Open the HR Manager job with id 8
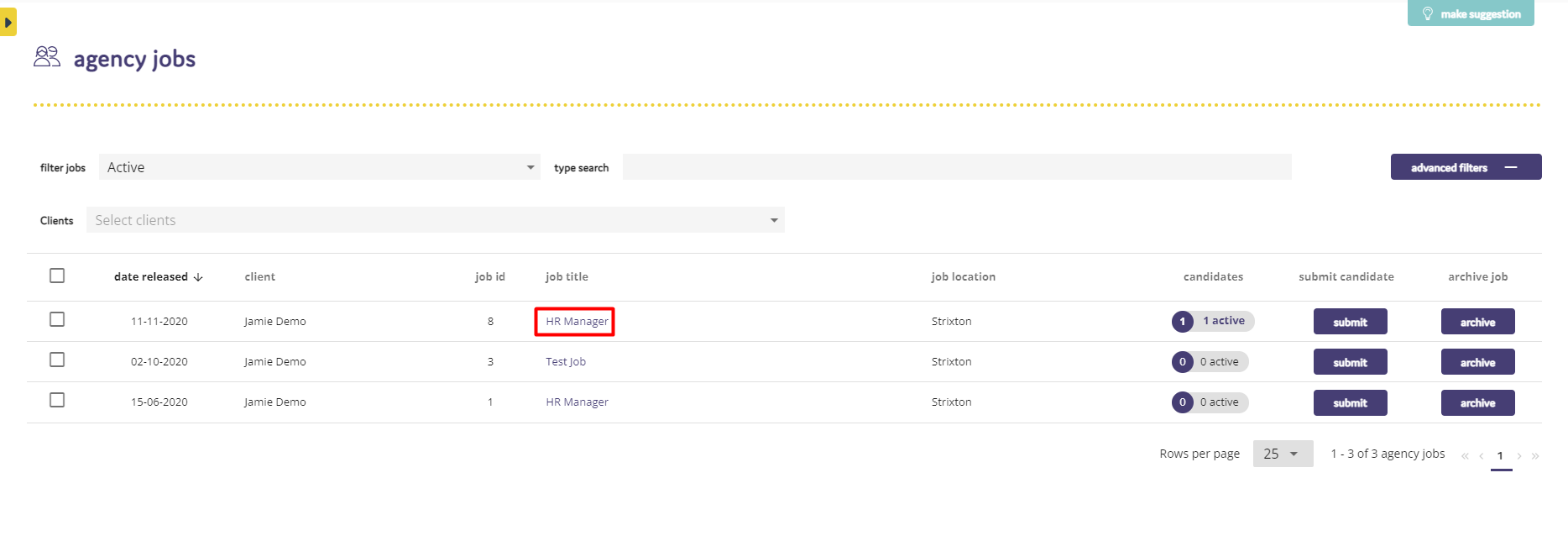 [x=577, y=322]
